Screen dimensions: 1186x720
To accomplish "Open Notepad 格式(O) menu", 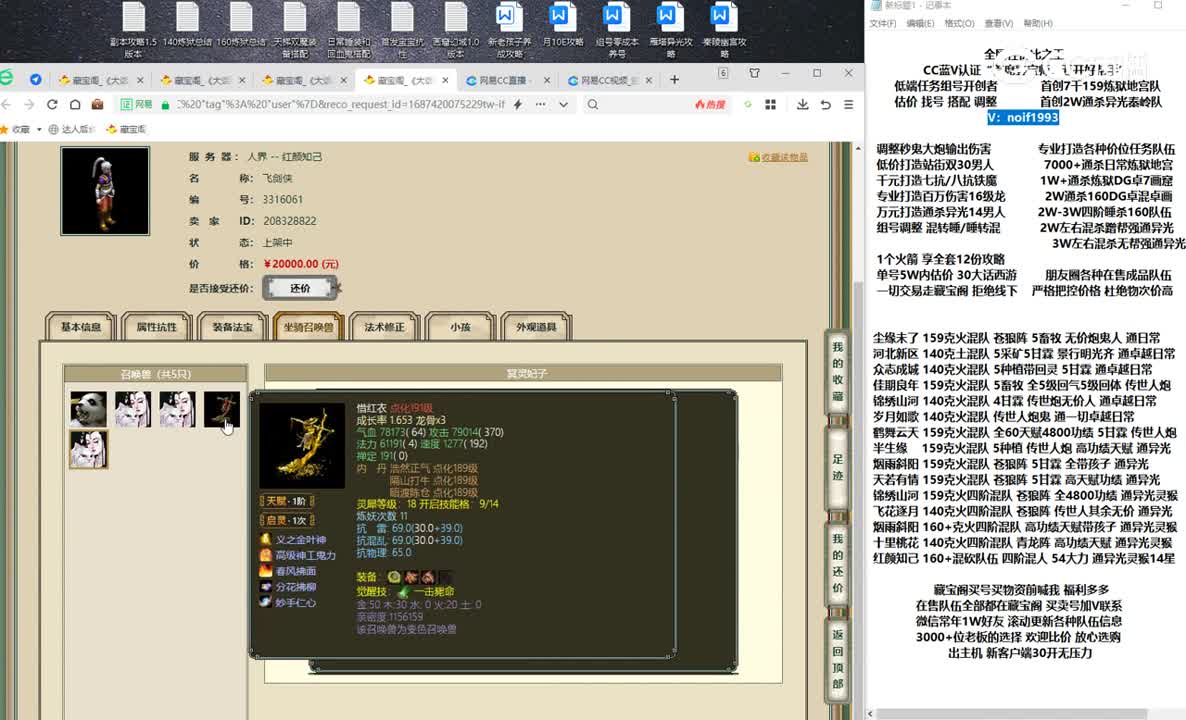I will [959, 23].
